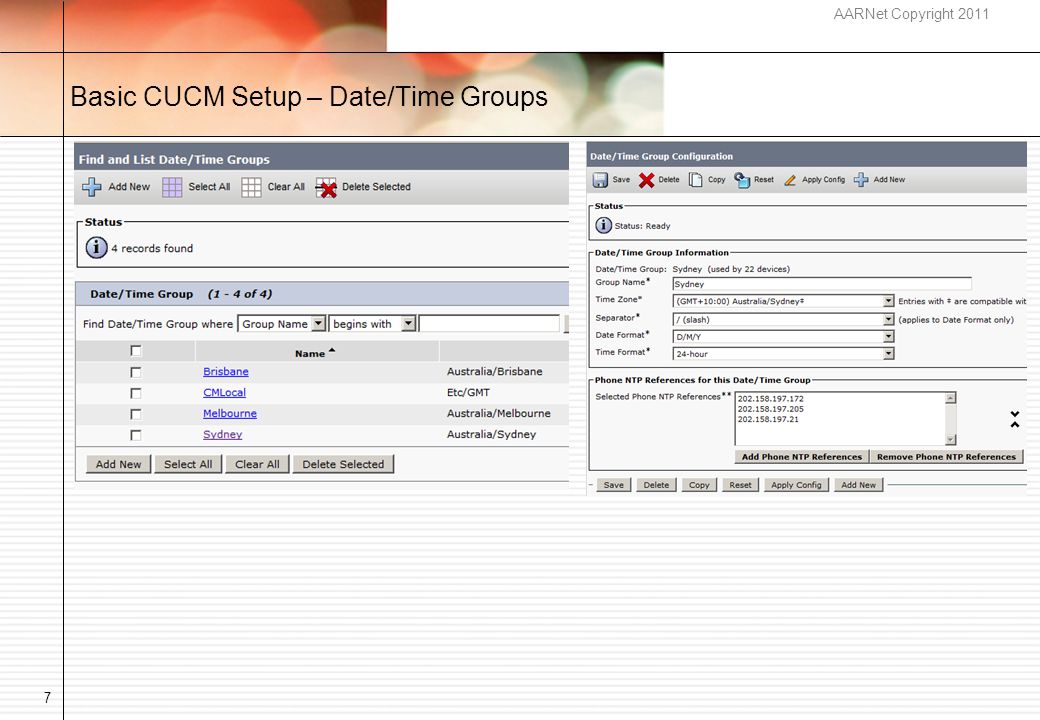
Task: Click the Copy document icon in configuration toolbar
Action: [x=695, y=180]
